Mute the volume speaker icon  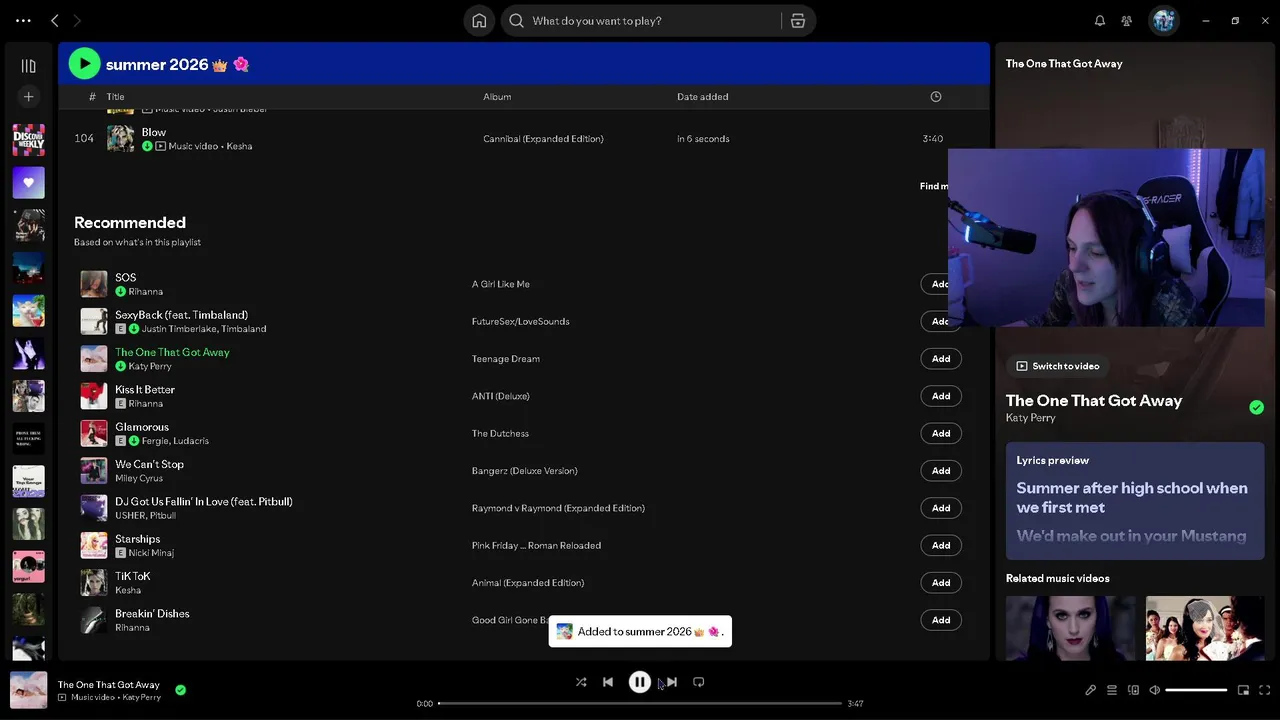coord(1154,690)
